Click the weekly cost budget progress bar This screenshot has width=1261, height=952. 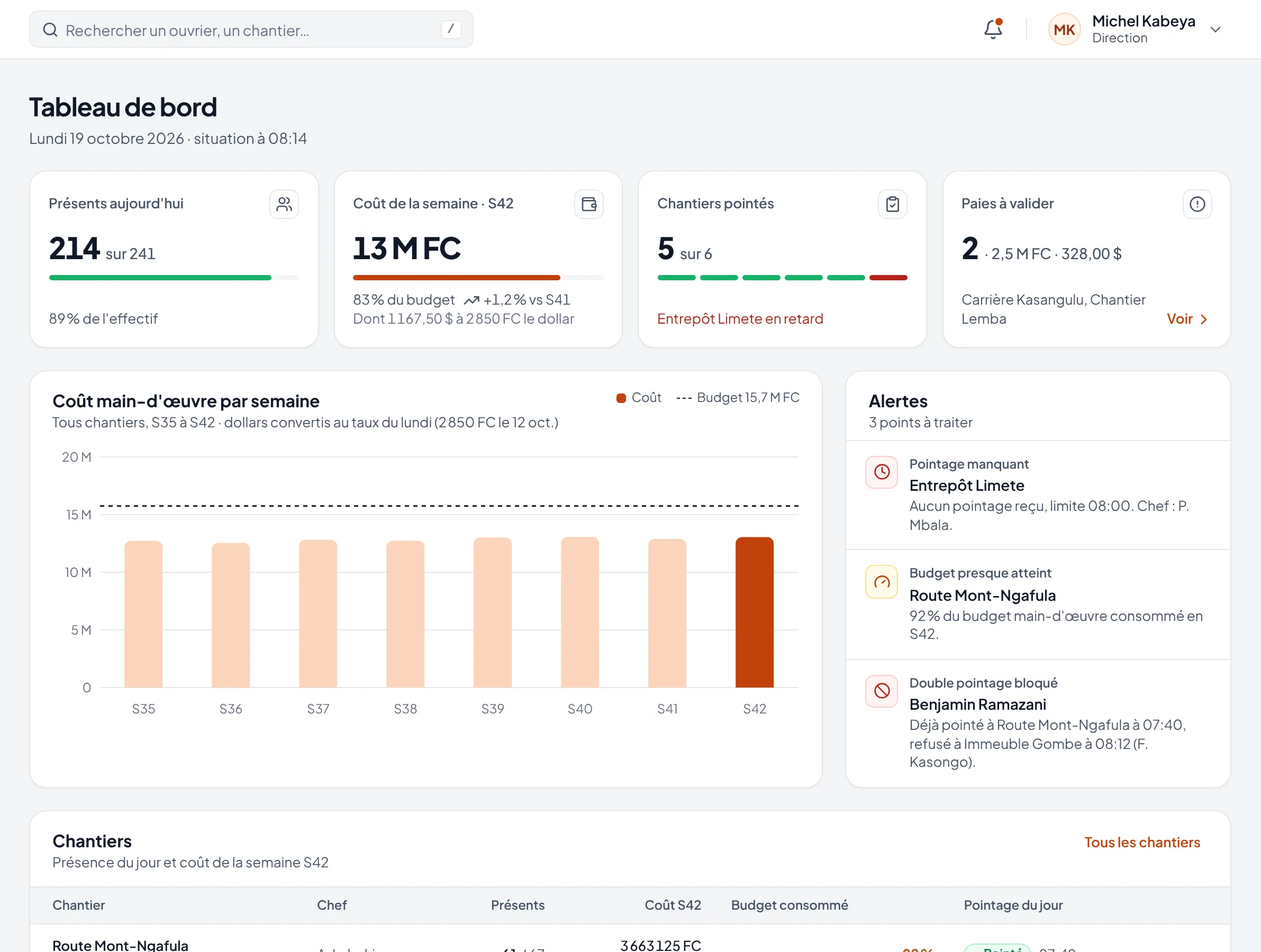point(478,278)
